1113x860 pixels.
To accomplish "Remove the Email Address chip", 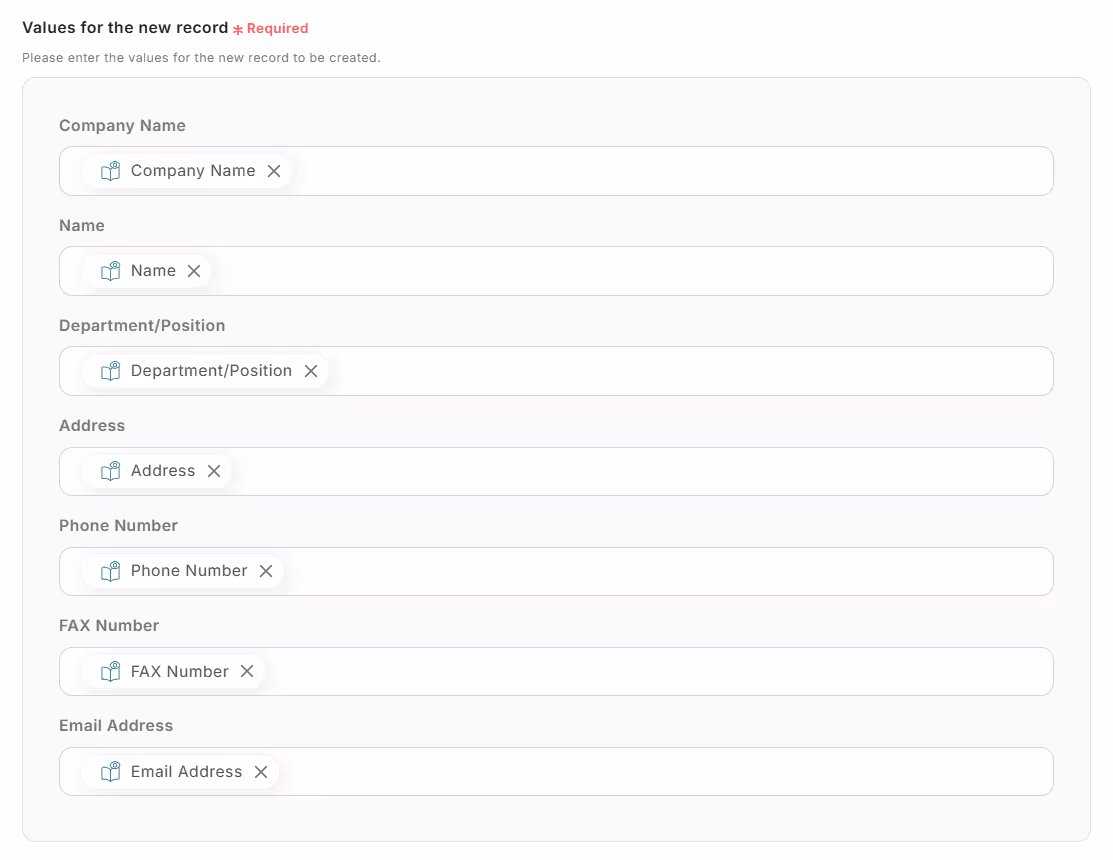I will (261, 772).
